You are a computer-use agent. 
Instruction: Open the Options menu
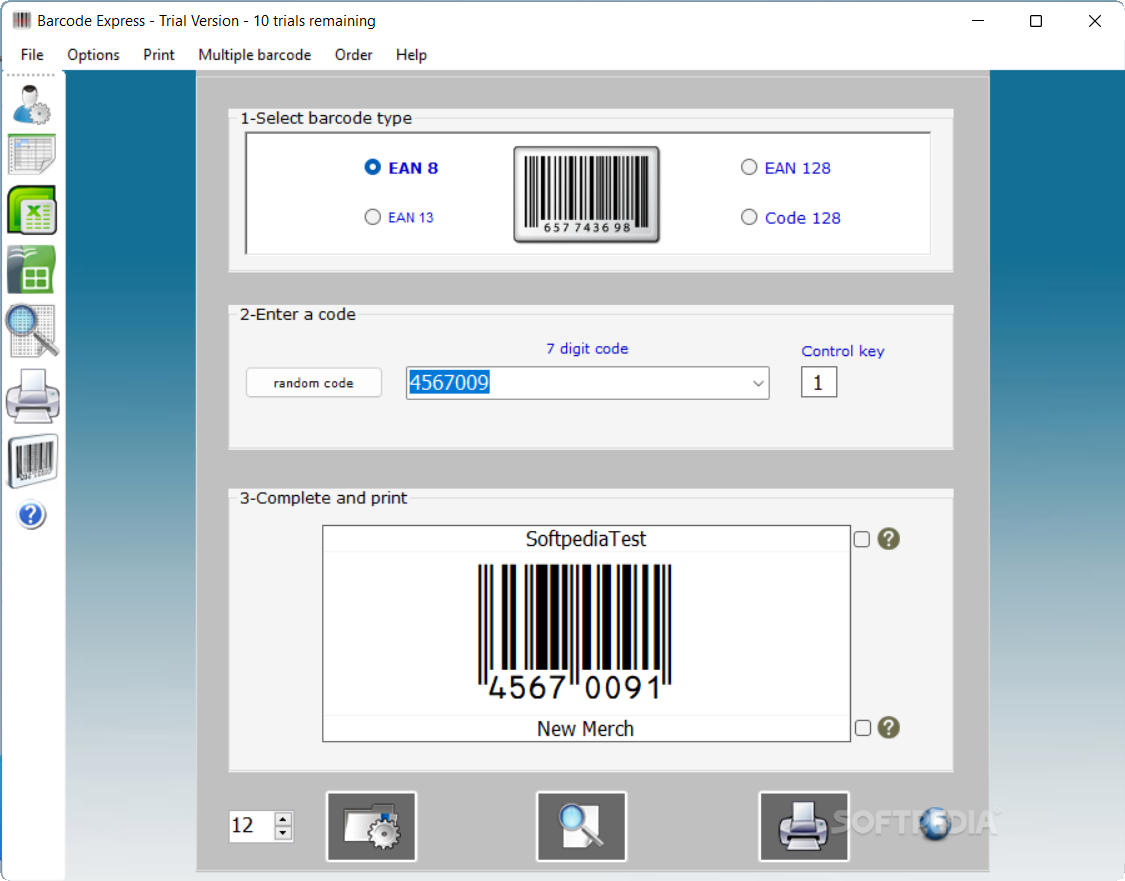[x=93, y=55]
